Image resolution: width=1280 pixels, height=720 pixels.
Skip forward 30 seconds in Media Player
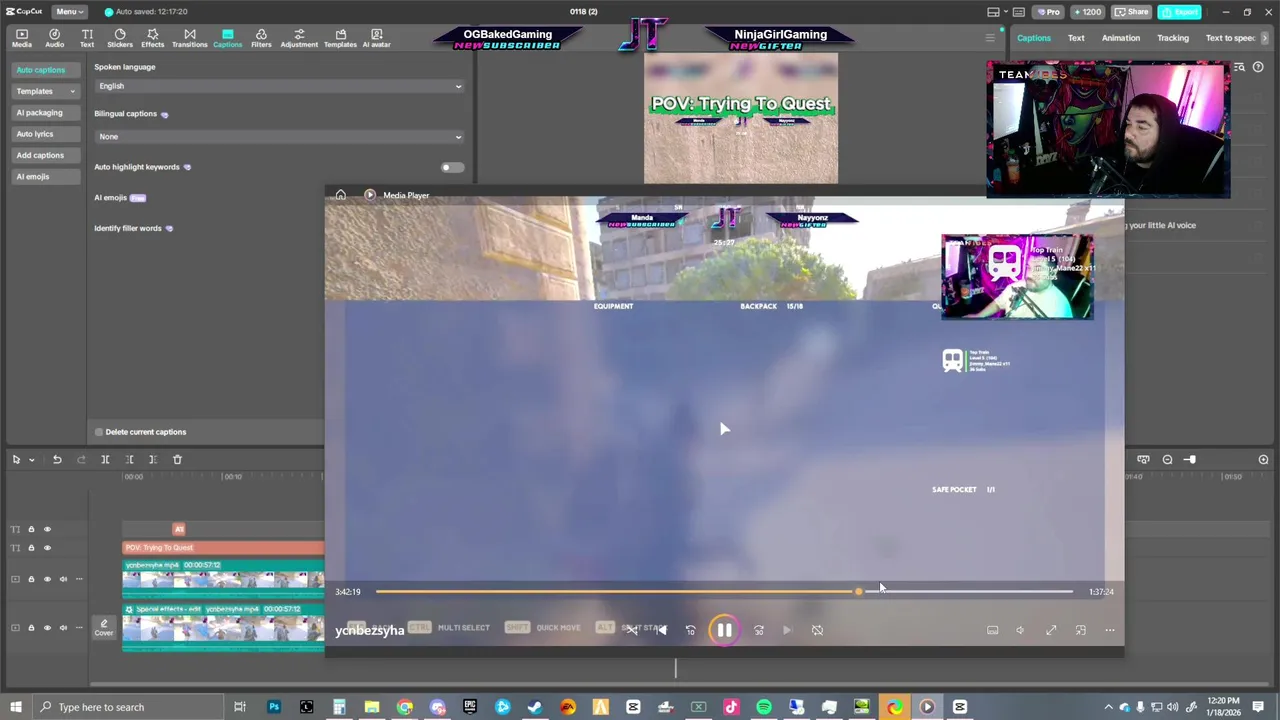[759, 630]
